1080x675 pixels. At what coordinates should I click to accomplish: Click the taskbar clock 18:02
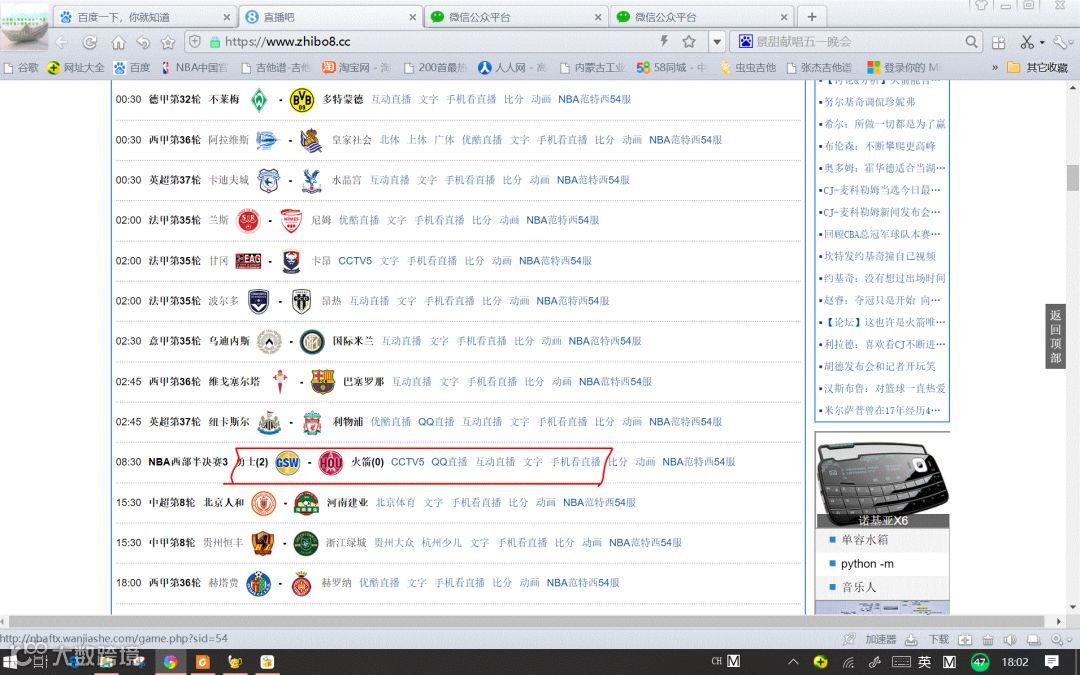pyautogui.click(x=1015, y=662)
